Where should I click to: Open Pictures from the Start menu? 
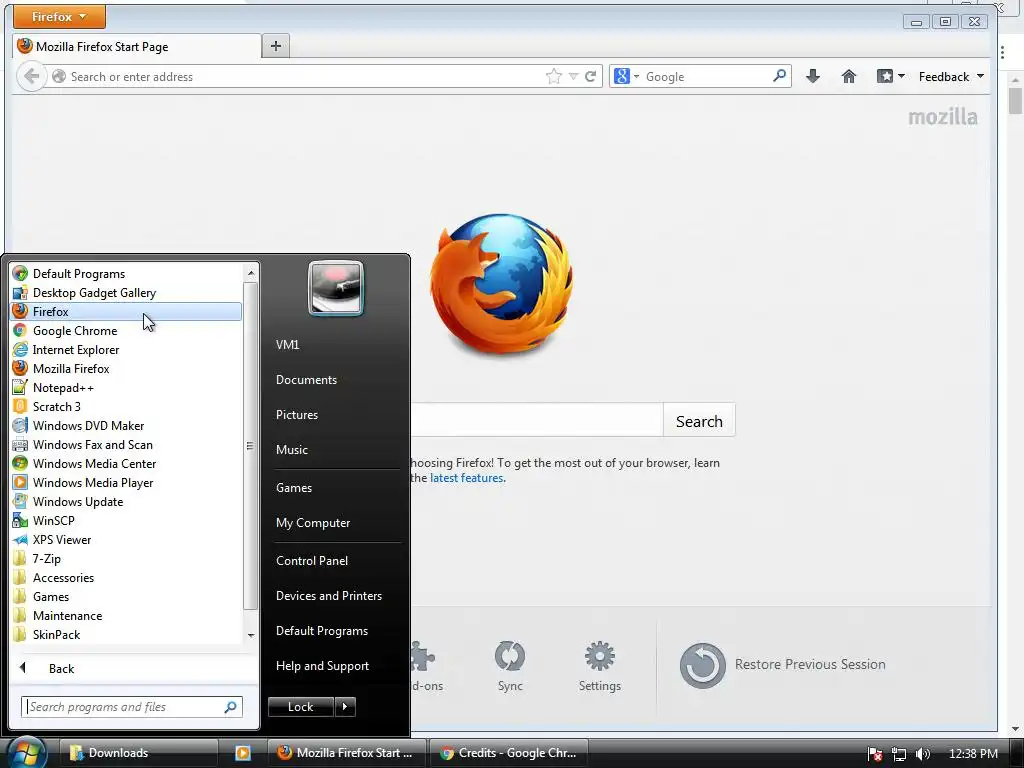pos(296,415)
